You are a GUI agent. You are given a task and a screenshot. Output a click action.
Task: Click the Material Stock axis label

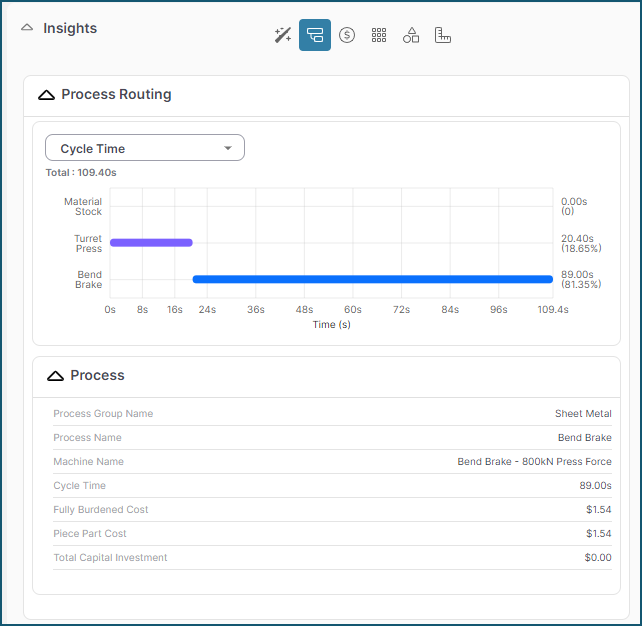(83, 206)
